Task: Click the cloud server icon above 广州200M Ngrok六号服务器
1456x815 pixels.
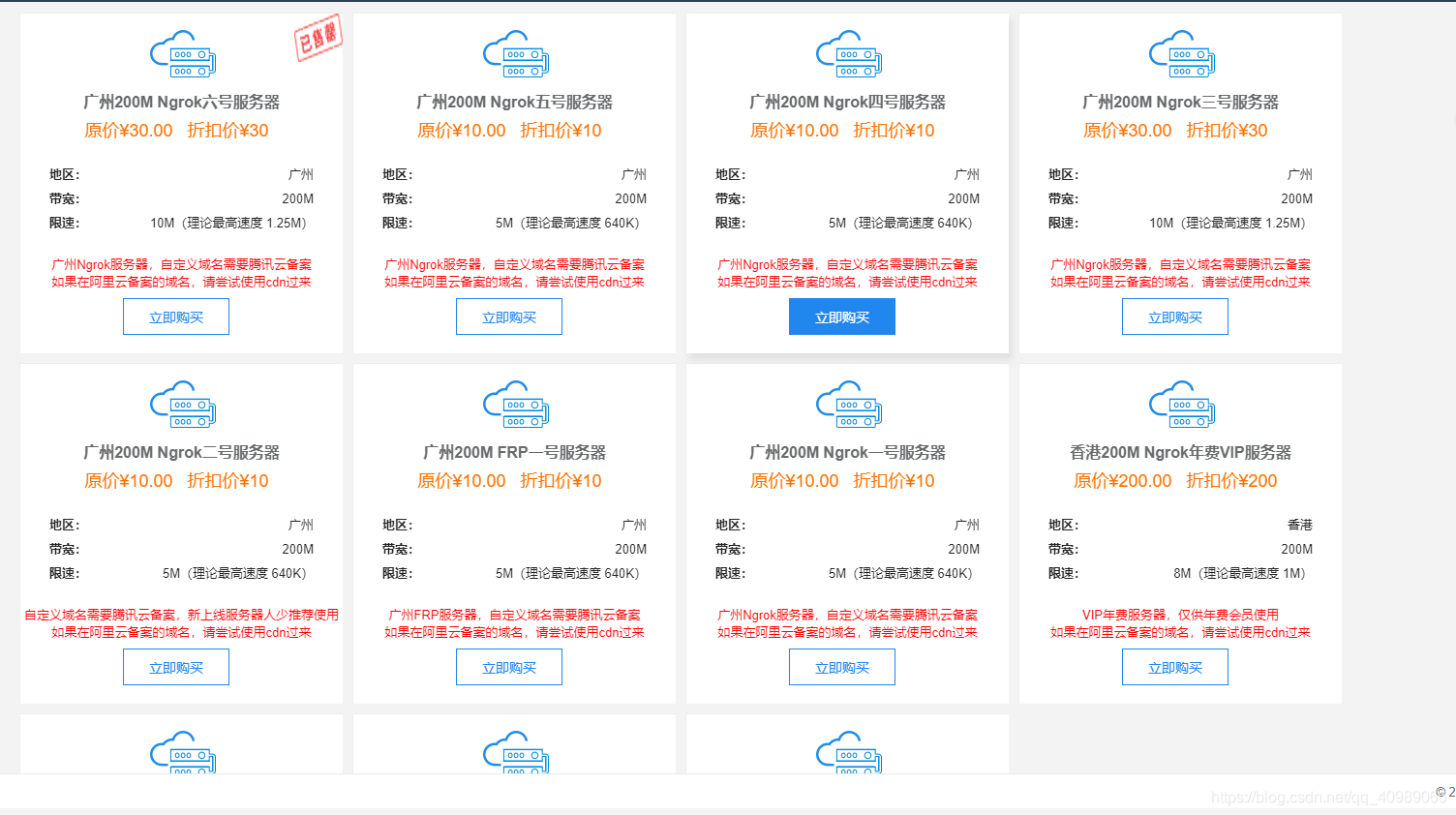Action: [182, 54]
